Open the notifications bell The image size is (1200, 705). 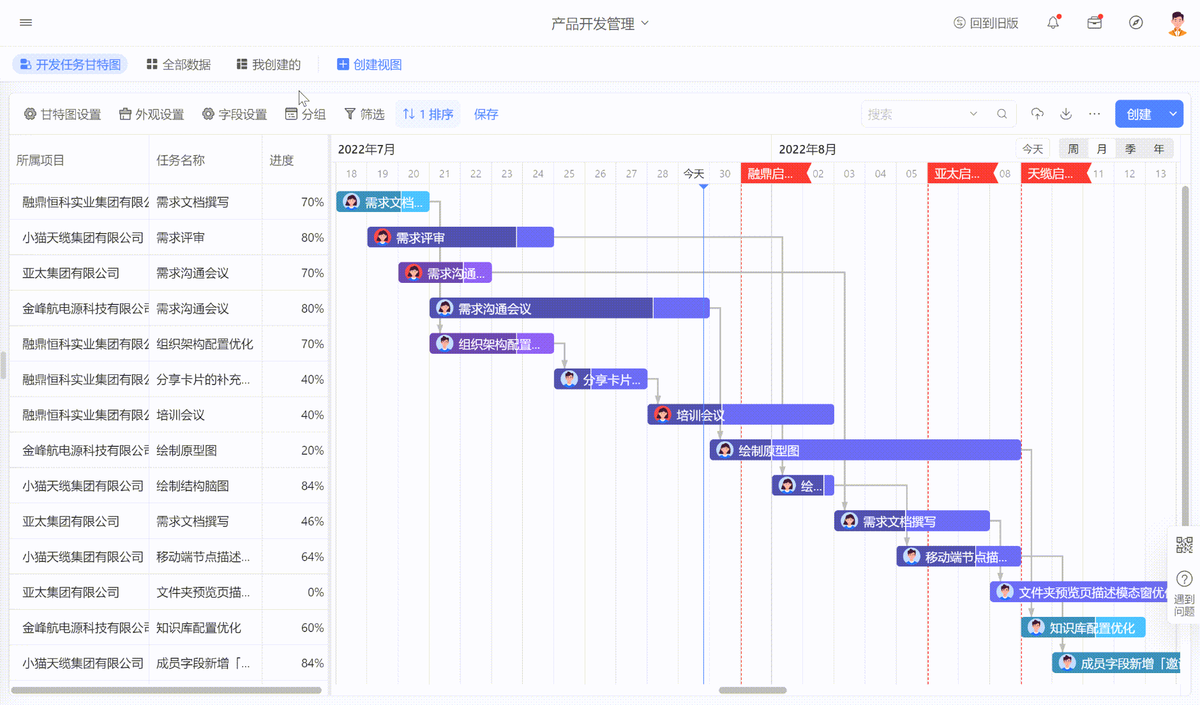click(1053, 23)
